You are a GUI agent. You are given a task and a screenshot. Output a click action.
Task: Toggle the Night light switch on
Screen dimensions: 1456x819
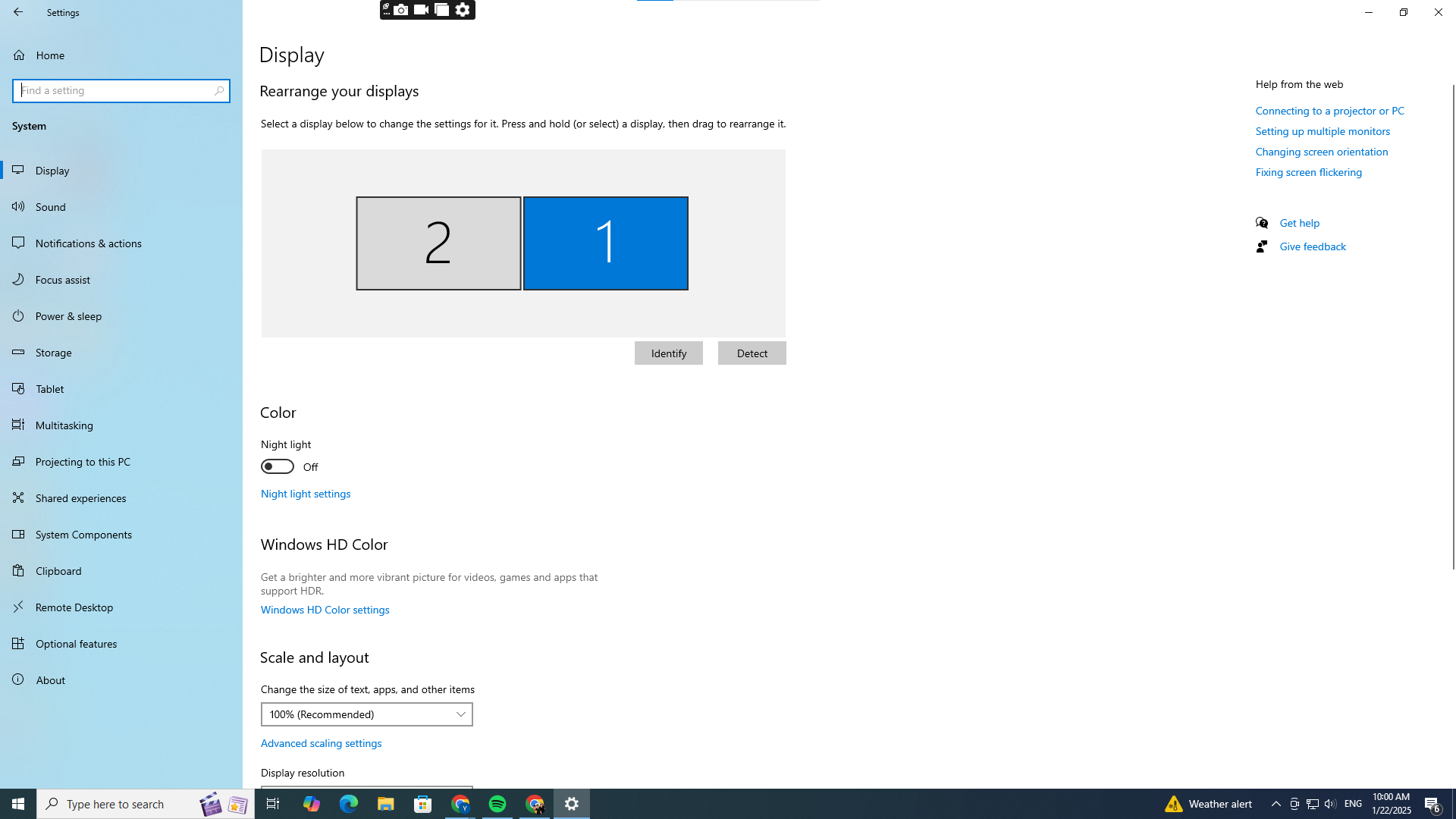tap(278, 466)
